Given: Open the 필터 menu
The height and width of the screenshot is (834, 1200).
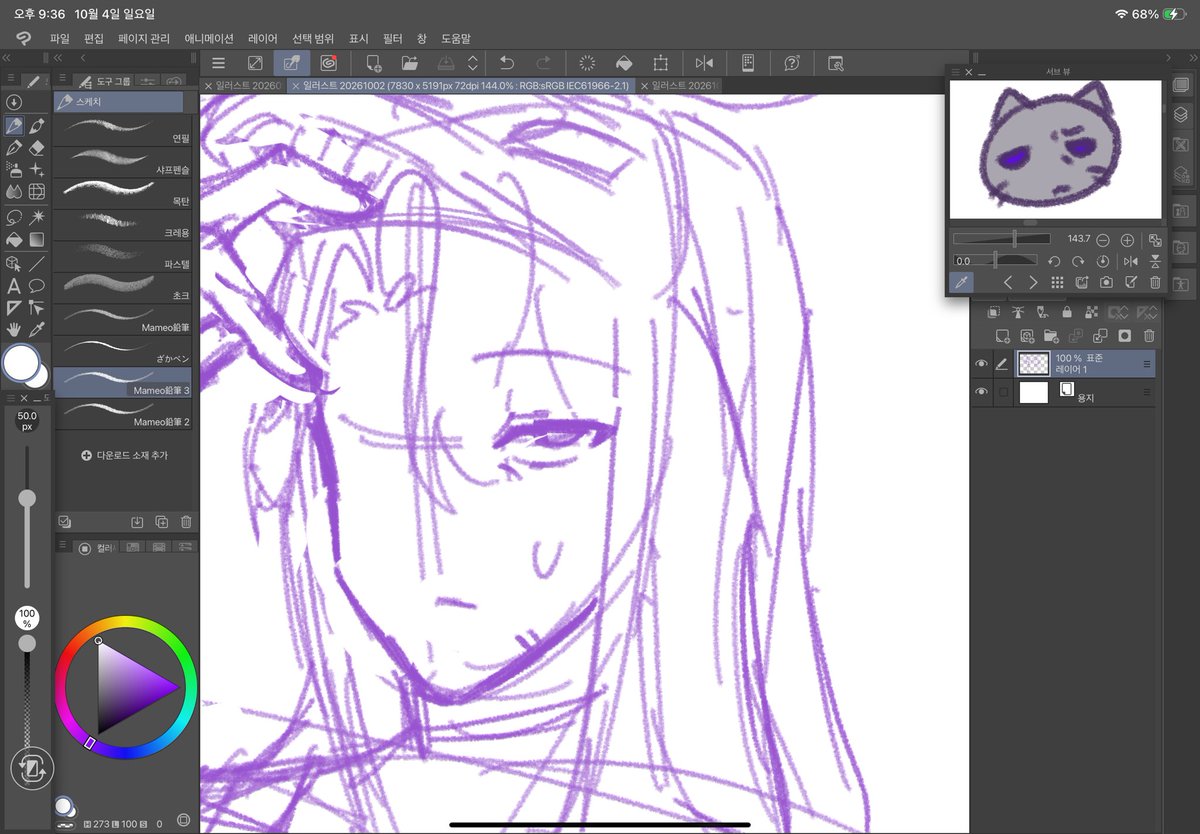Looking at the screenshot, I should tap(393, 38).
